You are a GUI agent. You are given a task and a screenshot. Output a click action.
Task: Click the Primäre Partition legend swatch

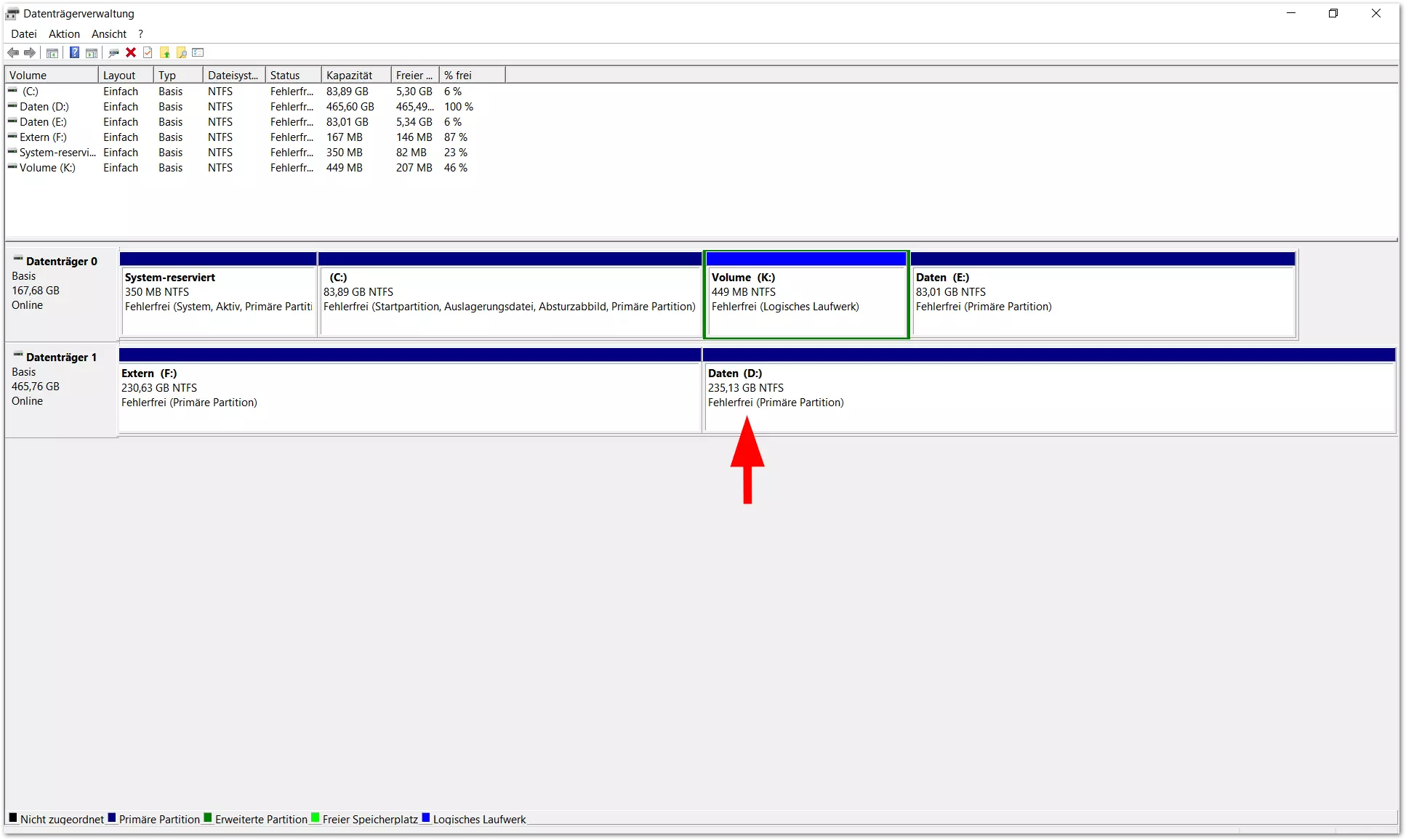tap(112, 817)
